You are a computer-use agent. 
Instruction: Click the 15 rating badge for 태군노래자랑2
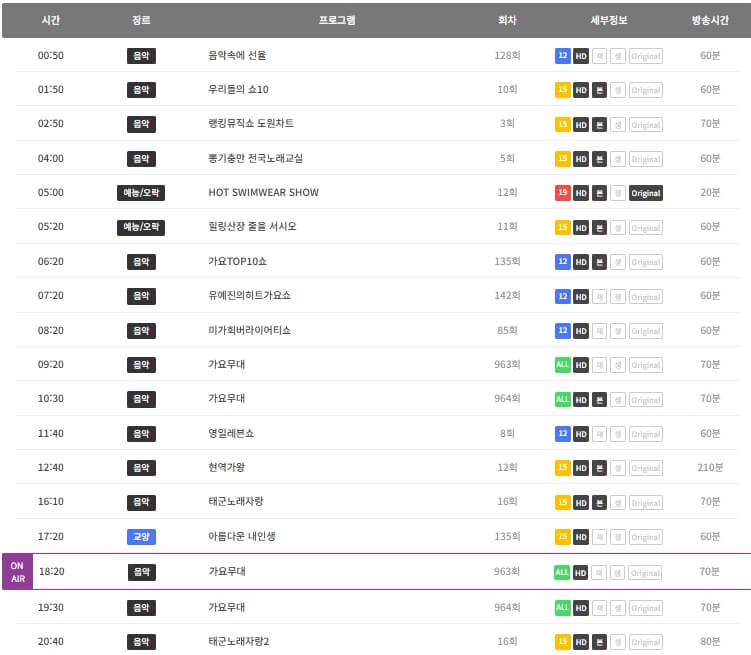[562, 642]
